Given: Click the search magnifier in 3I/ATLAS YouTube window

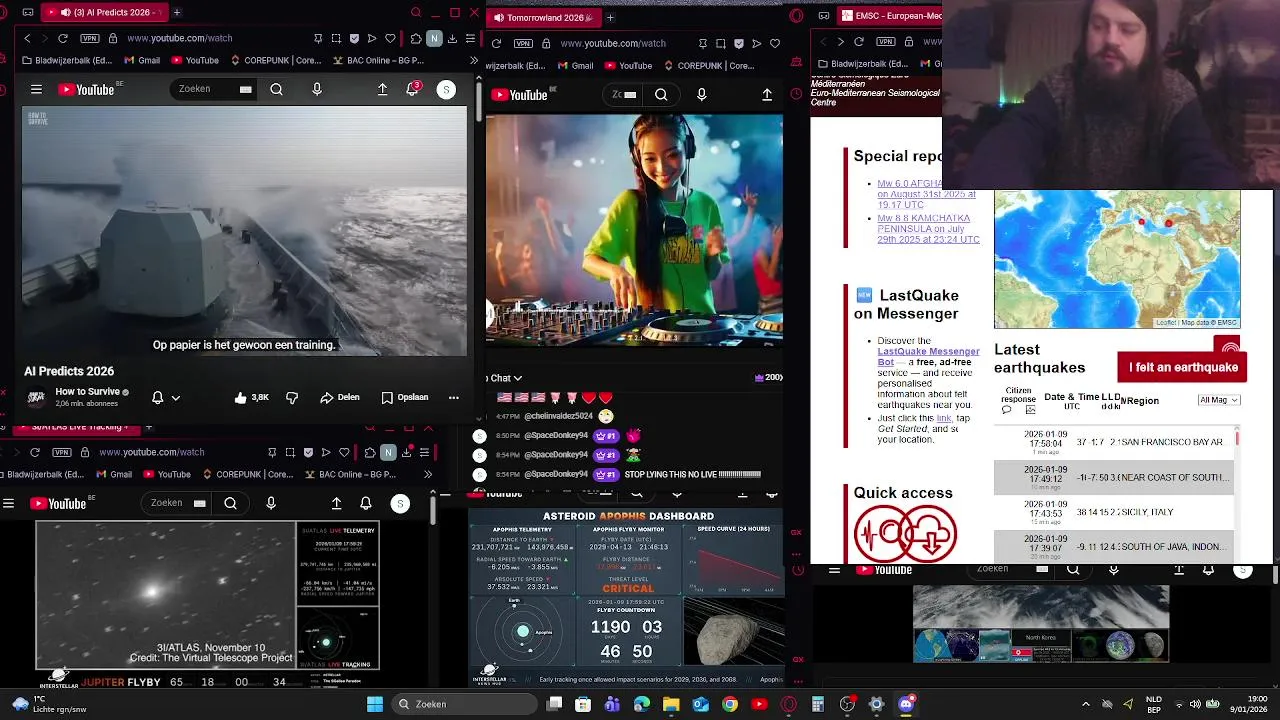Looking at the screenshot, I should tap(230, 503).
